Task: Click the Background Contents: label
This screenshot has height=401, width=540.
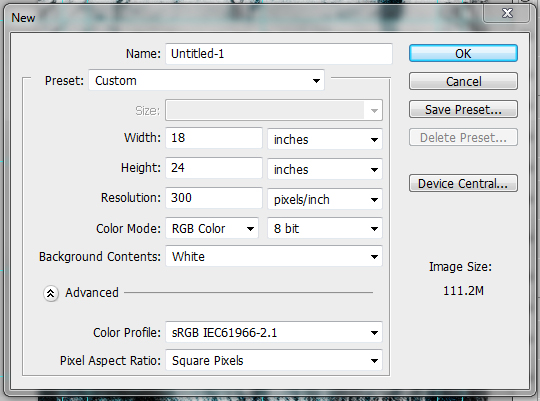Action: [x=100, y=257]
